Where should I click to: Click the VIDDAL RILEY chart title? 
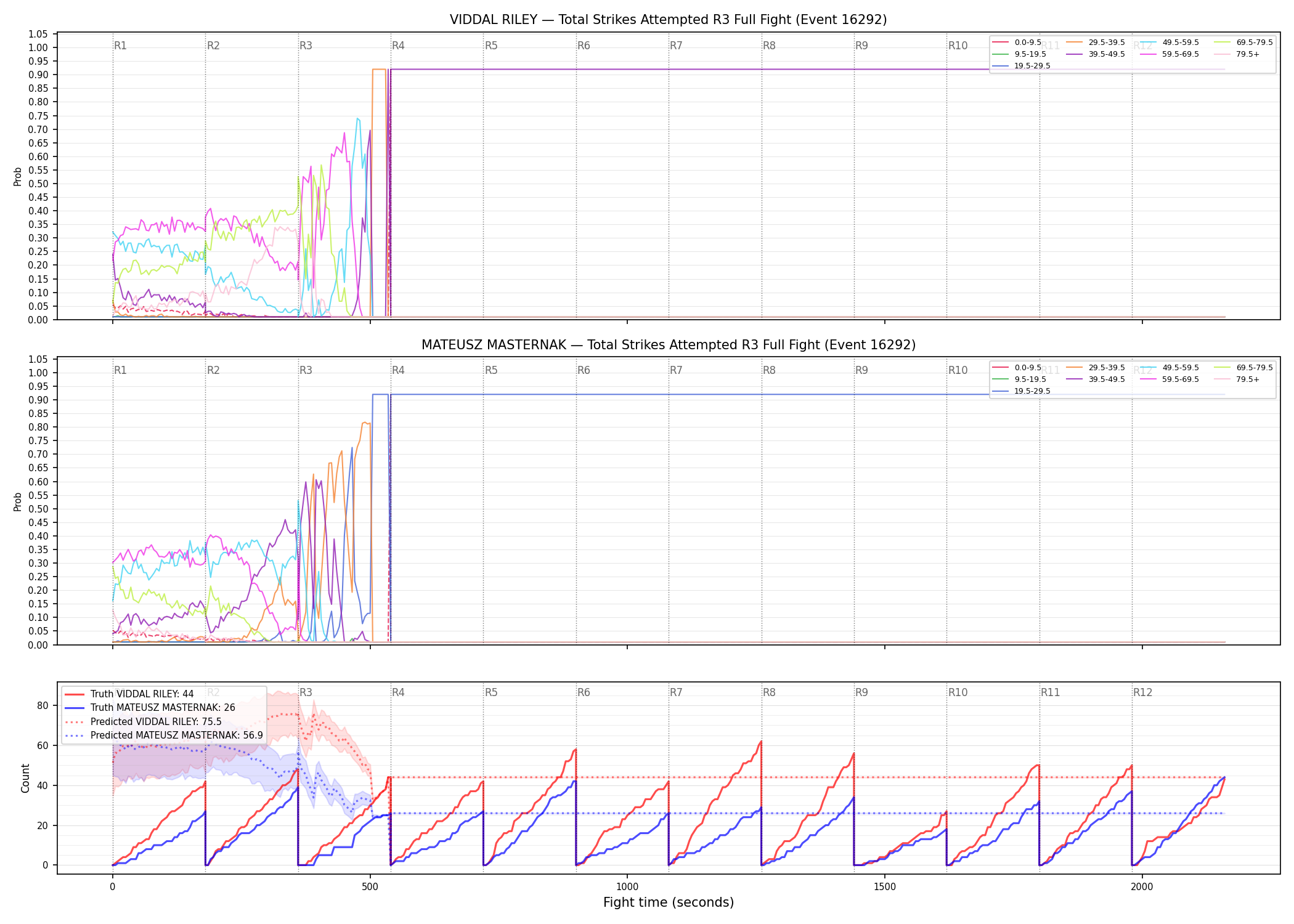pos(669,20)
